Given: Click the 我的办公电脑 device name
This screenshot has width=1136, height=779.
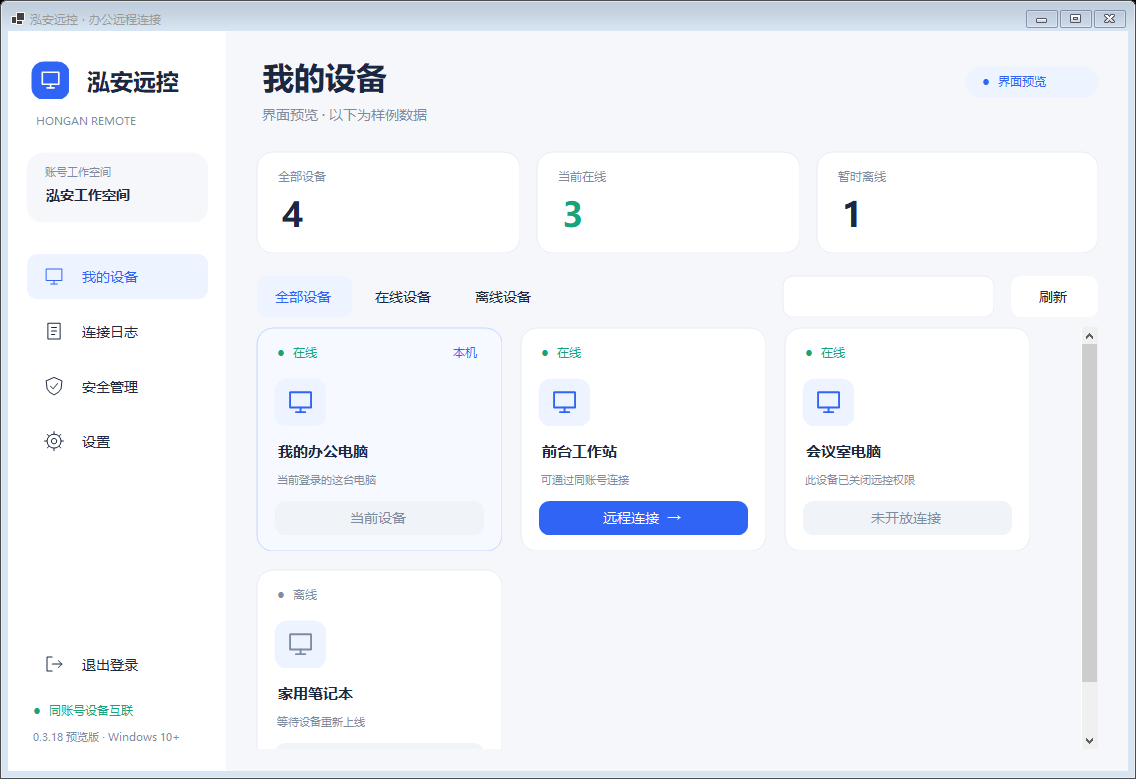Looking at the screenshot, I should pos(323,451).
